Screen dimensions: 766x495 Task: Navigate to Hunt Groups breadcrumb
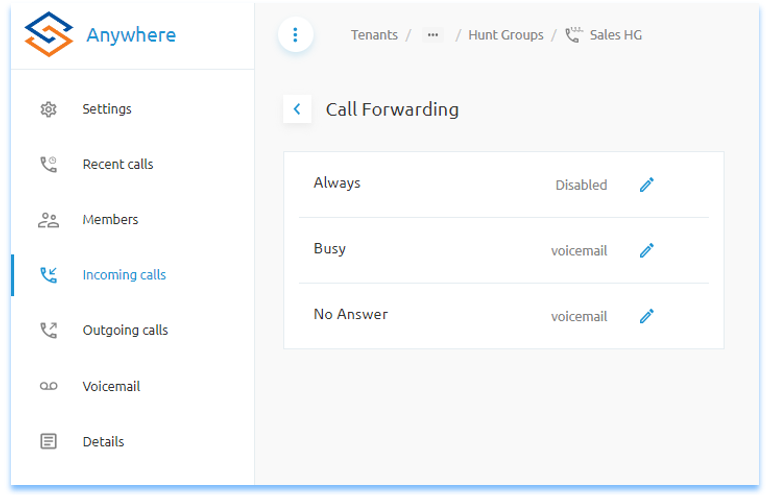click(506, 35)
